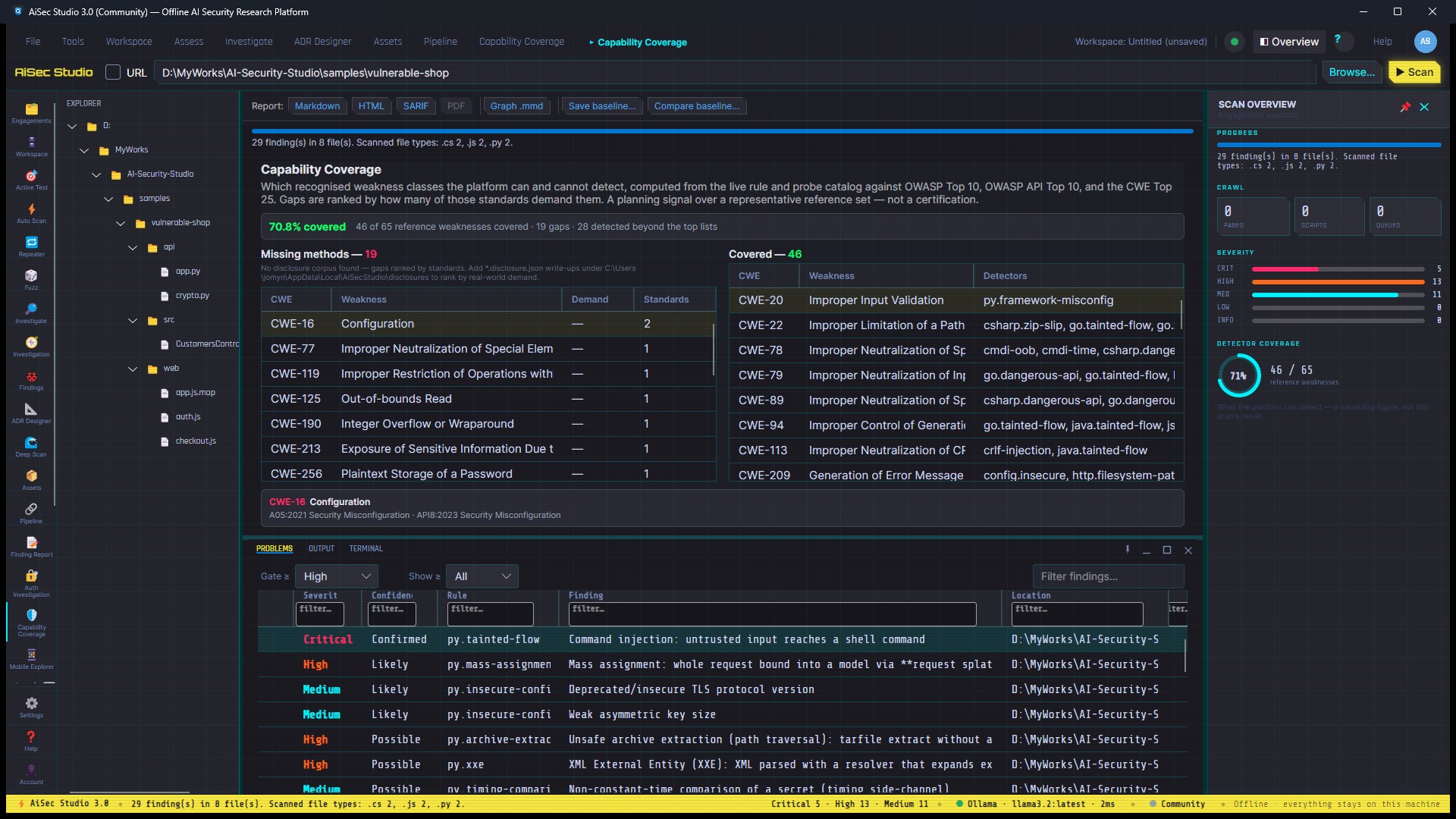1456x819 pixels.
Task: Open the Assets sidebar icon
Action: (x=31, y=480)
